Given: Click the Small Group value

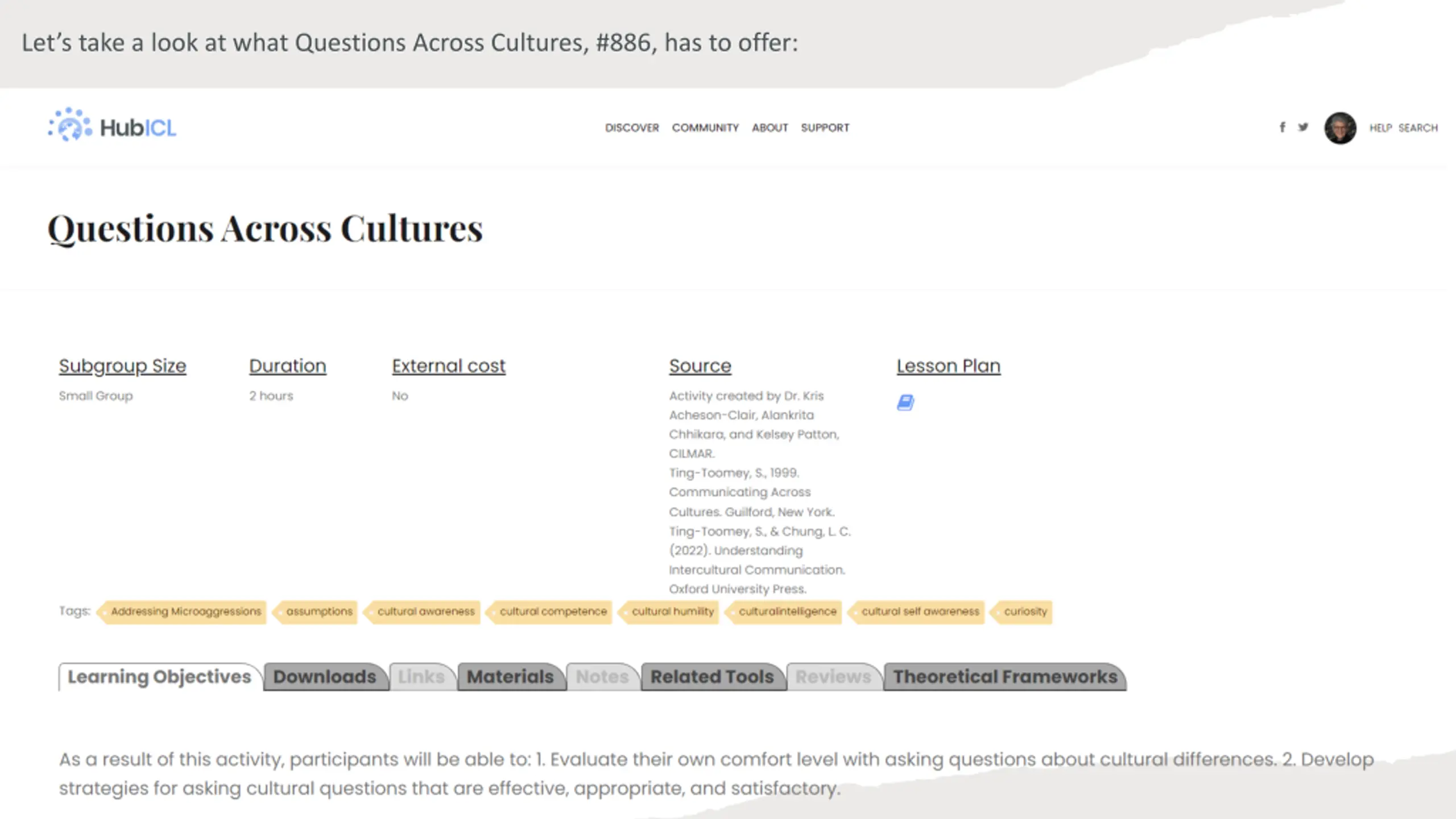Looking at the screenshot, I should pos(96,396).
